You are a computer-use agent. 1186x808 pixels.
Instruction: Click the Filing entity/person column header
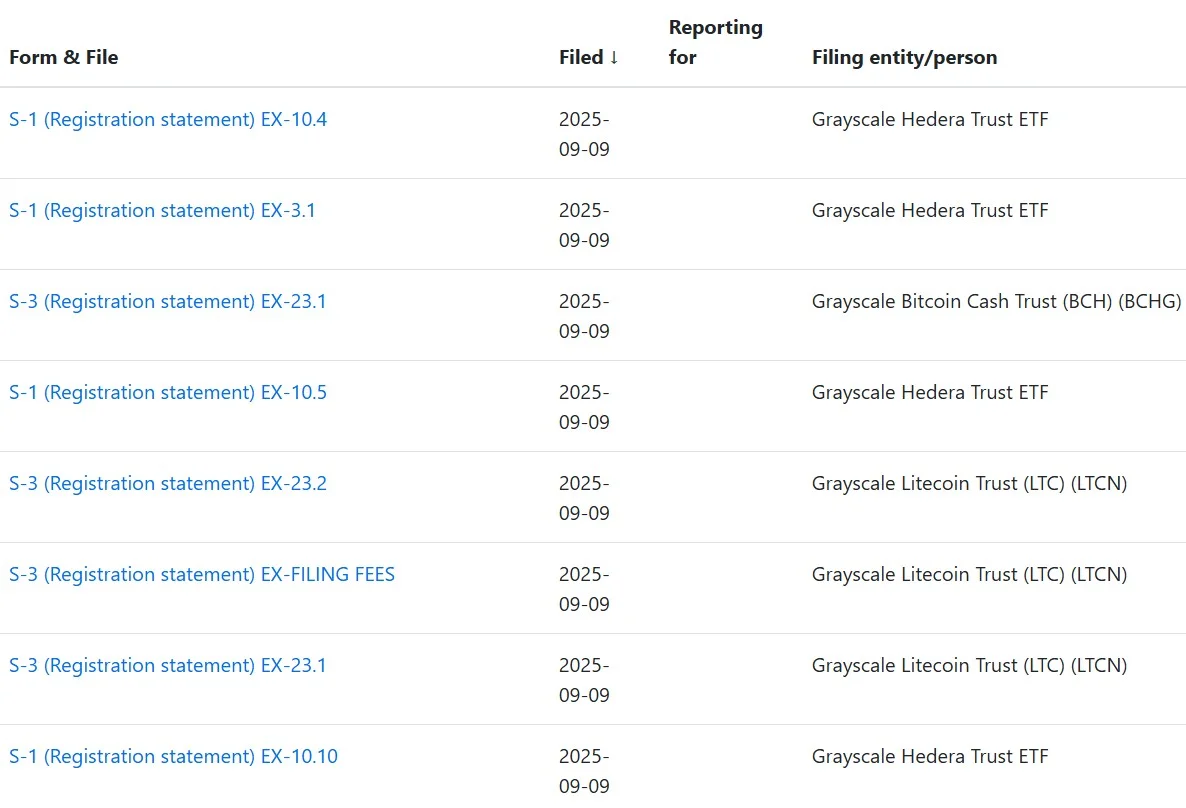(x=905, y=57)
